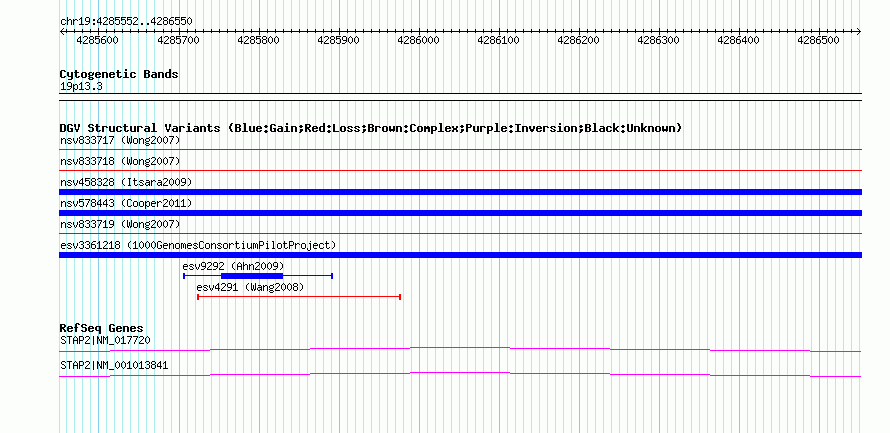The image size is (890, 433).
Task: Click the STAP2|NM_001013841 gene label
Action: (114, 366)
